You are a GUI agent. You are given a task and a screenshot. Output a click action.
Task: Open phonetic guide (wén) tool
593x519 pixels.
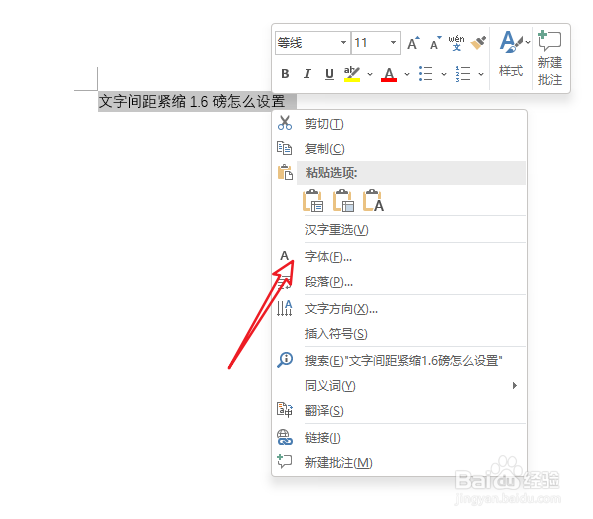pos(456,43)
